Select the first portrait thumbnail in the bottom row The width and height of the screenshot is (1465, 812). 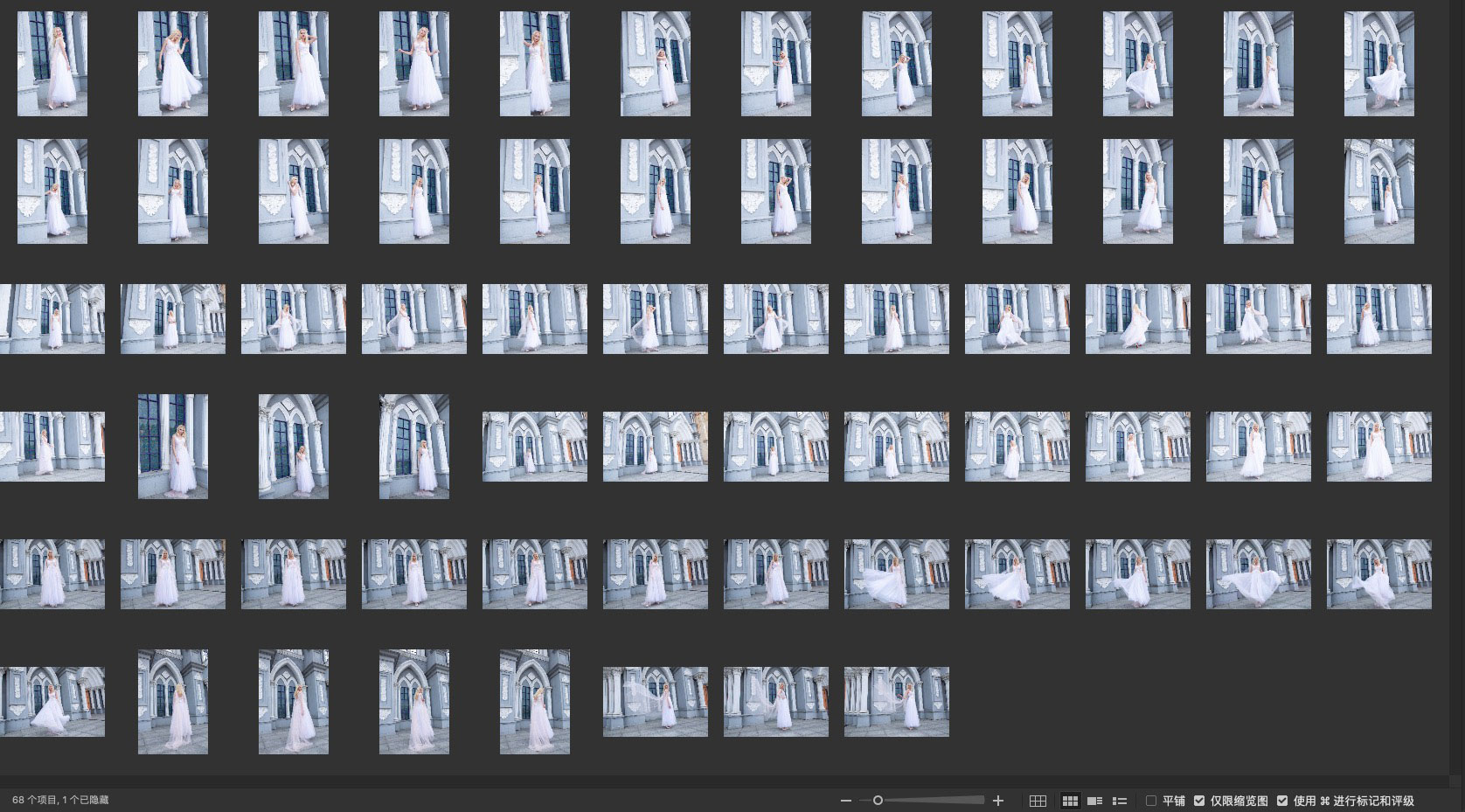tap(173, 702)
